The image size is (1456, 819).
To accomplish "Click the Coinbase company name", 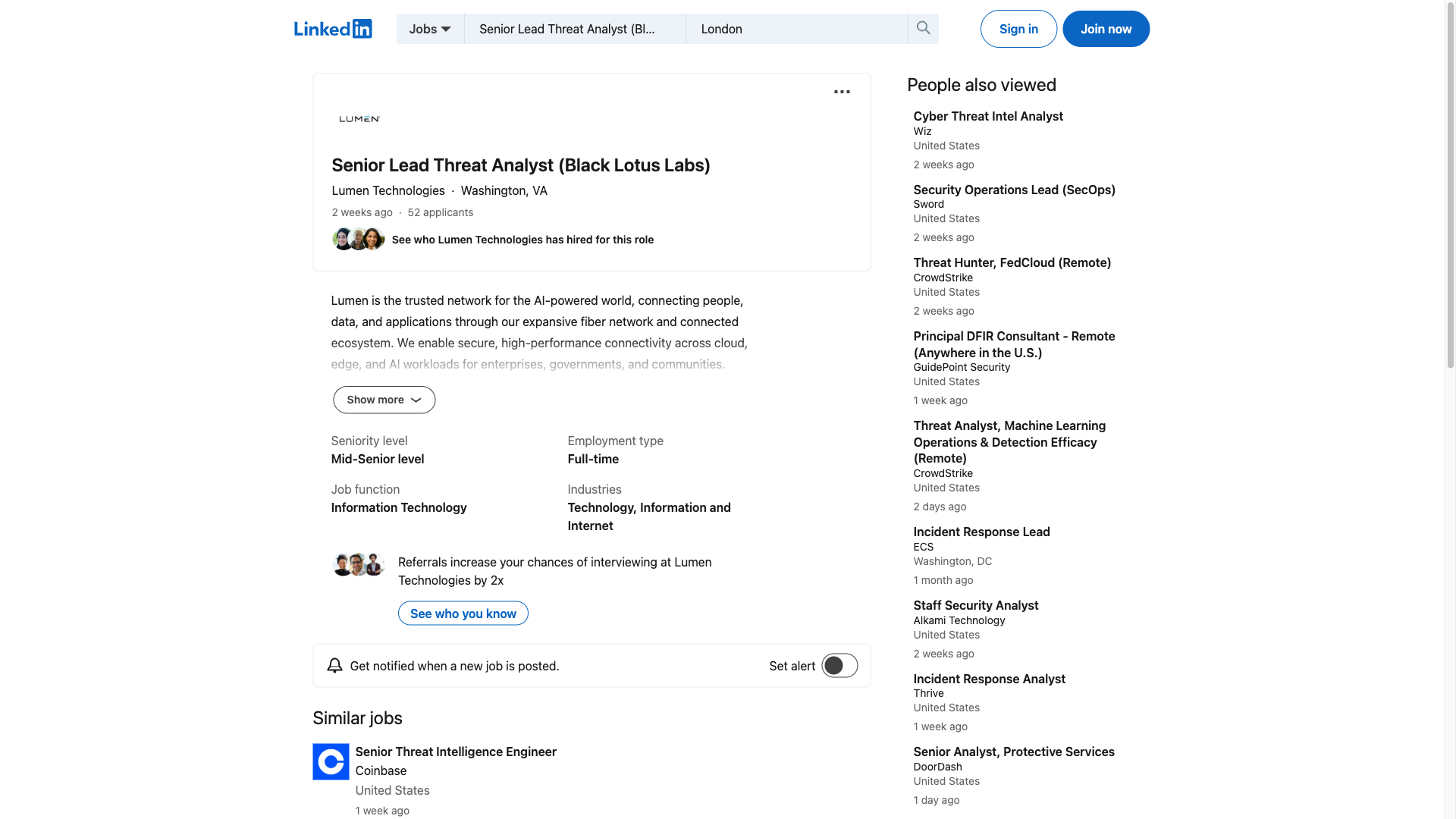I will pyautogui.click(x=381, y=770).
